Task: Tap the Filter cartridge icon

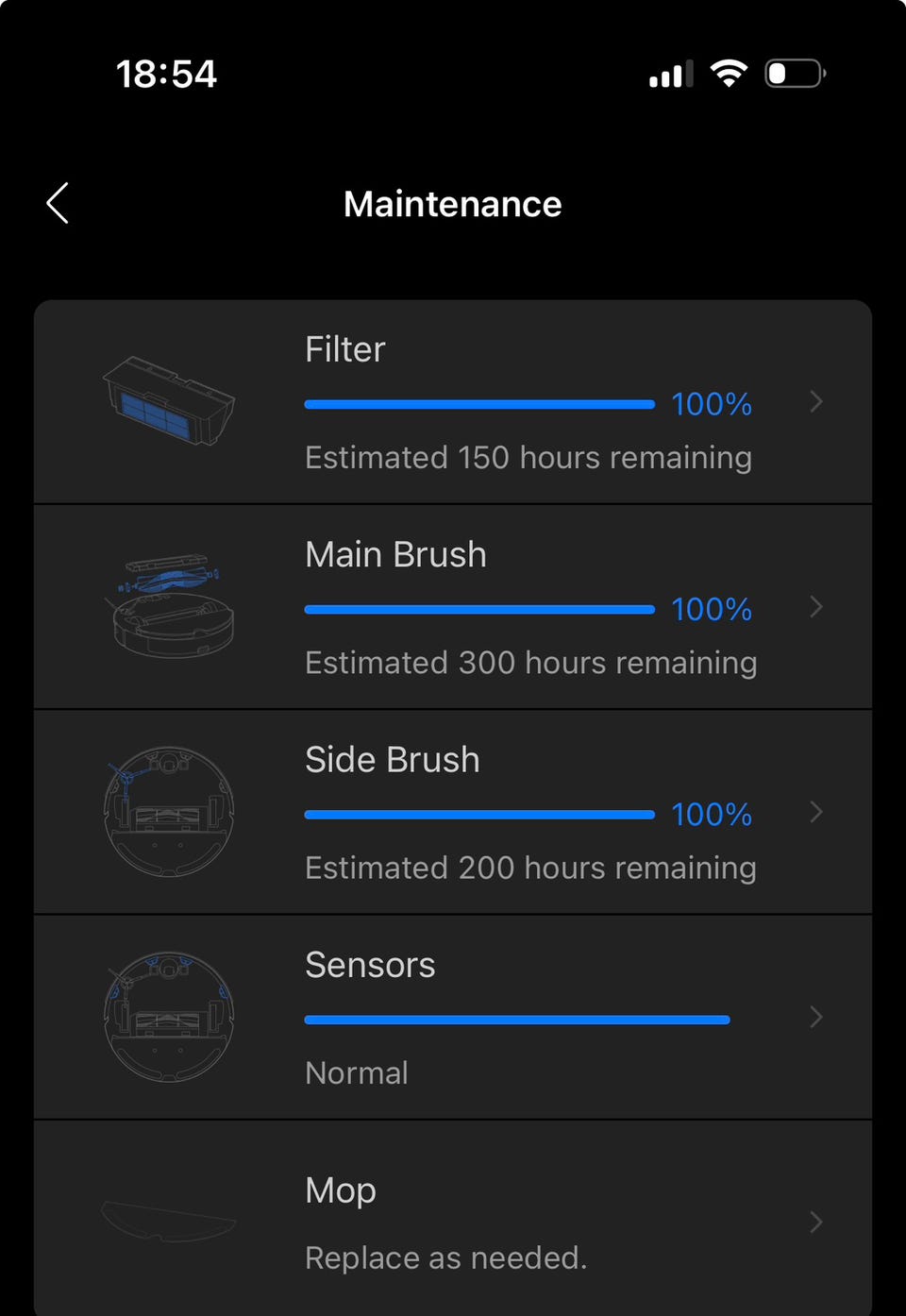Action: pos(169,400)
